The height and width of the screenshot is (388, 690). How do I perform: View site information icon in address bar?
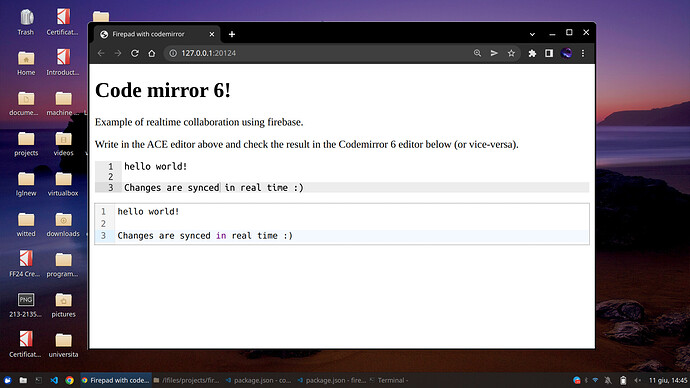point(173,53)
